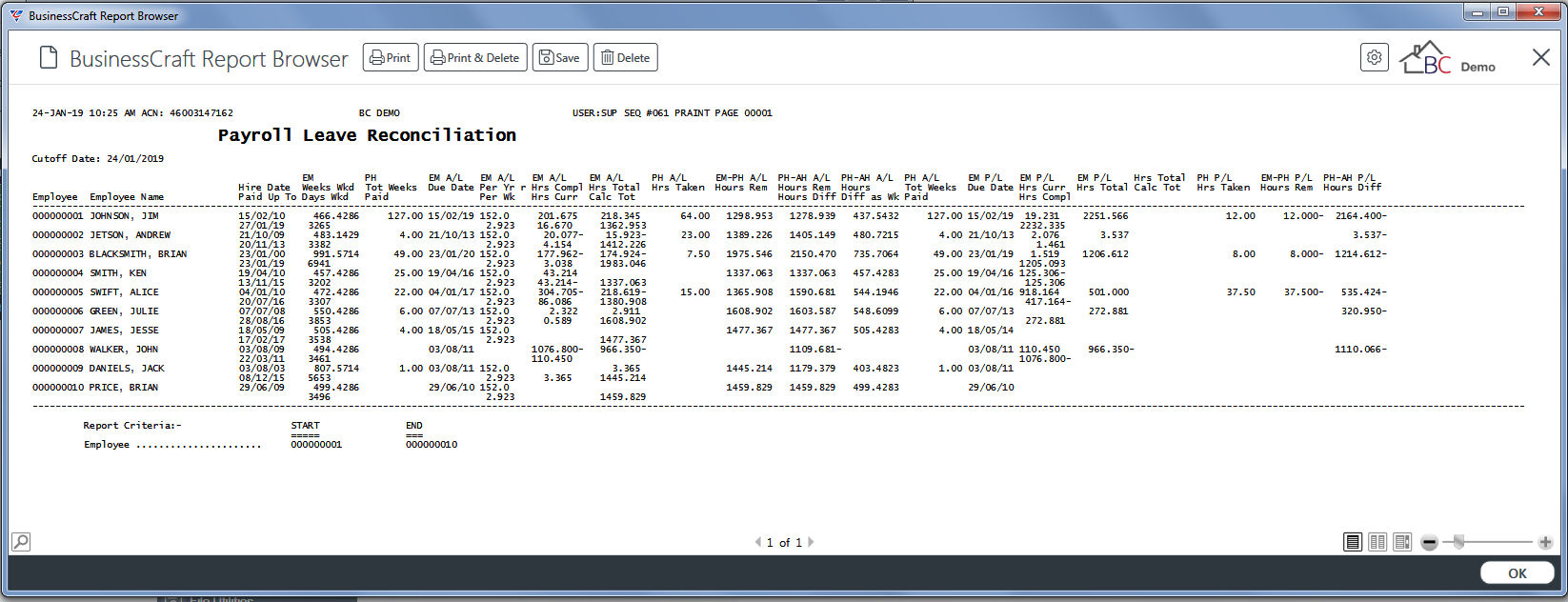Click the Report Criteria label
The width and height of the screenshot is (1568, 602).
point(132,426)
